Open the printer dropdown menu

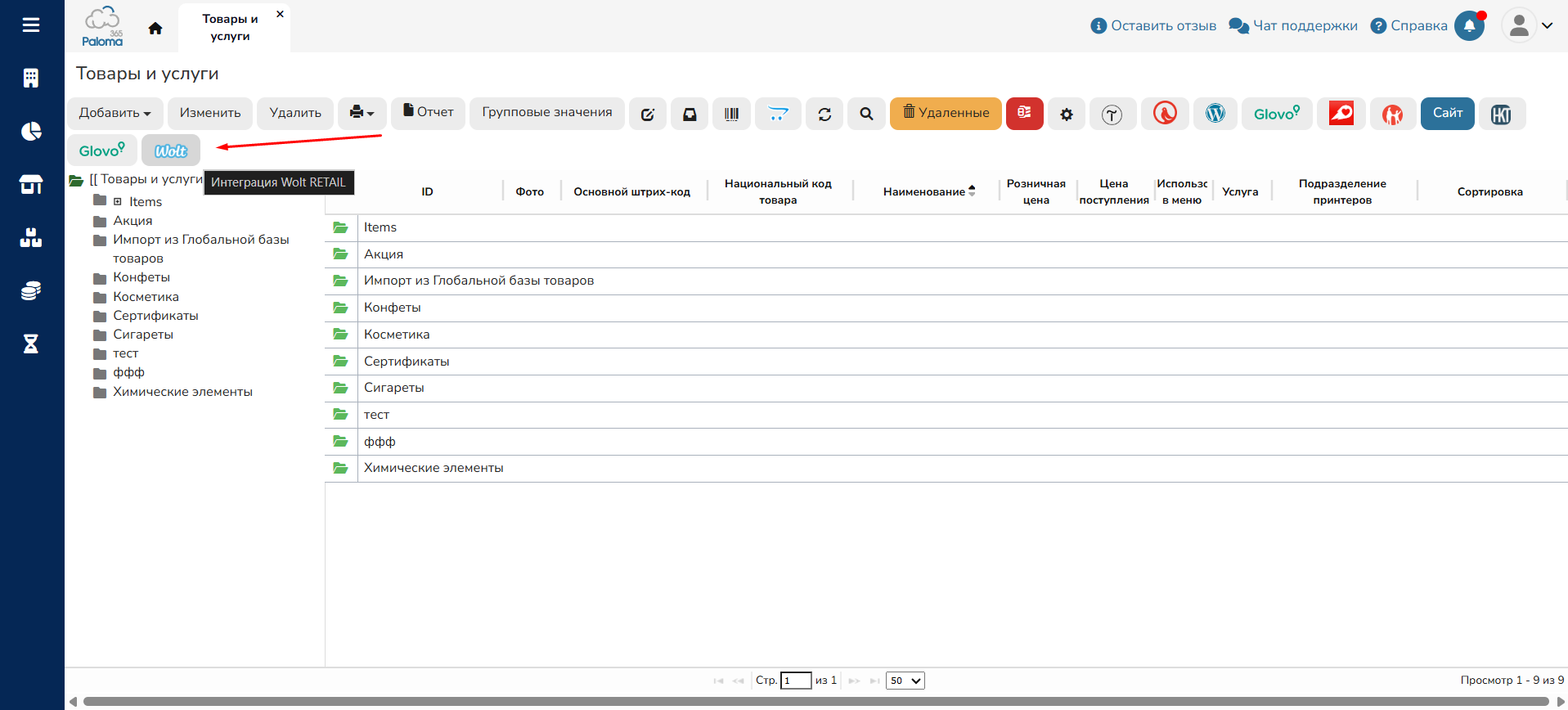[362, 113]
